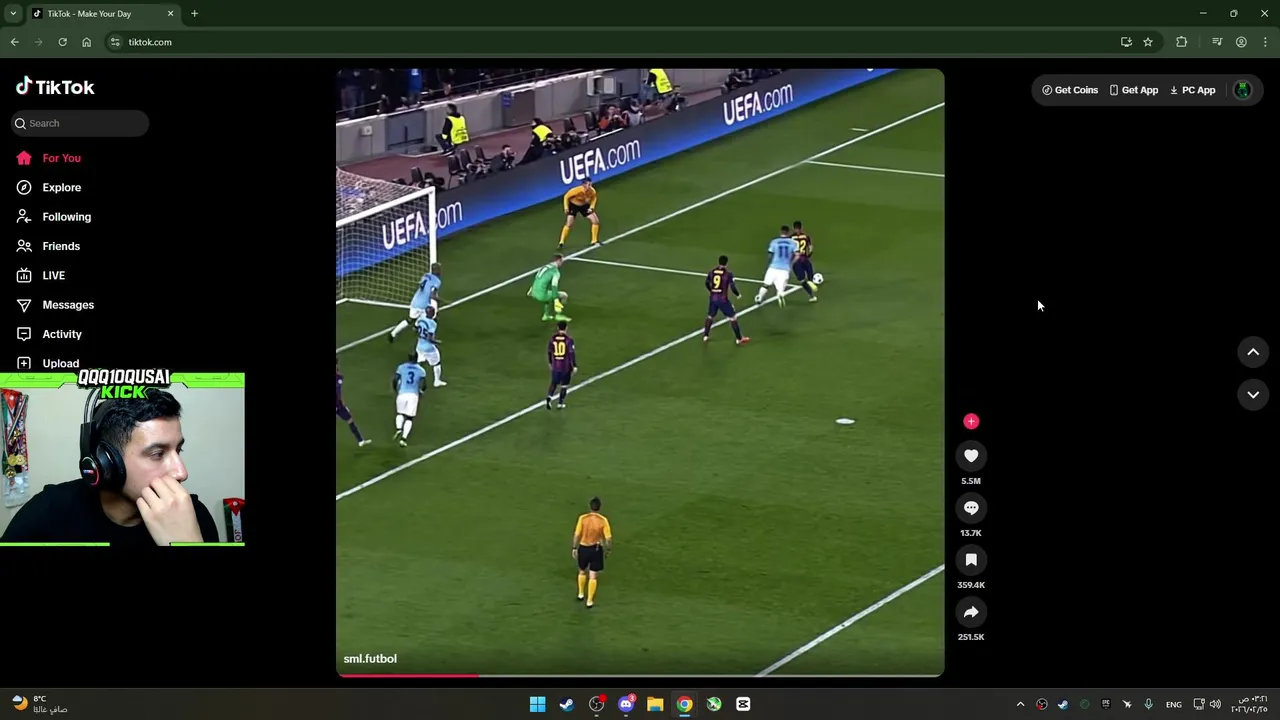Open a new browser tab

click(x=194, y=14)
